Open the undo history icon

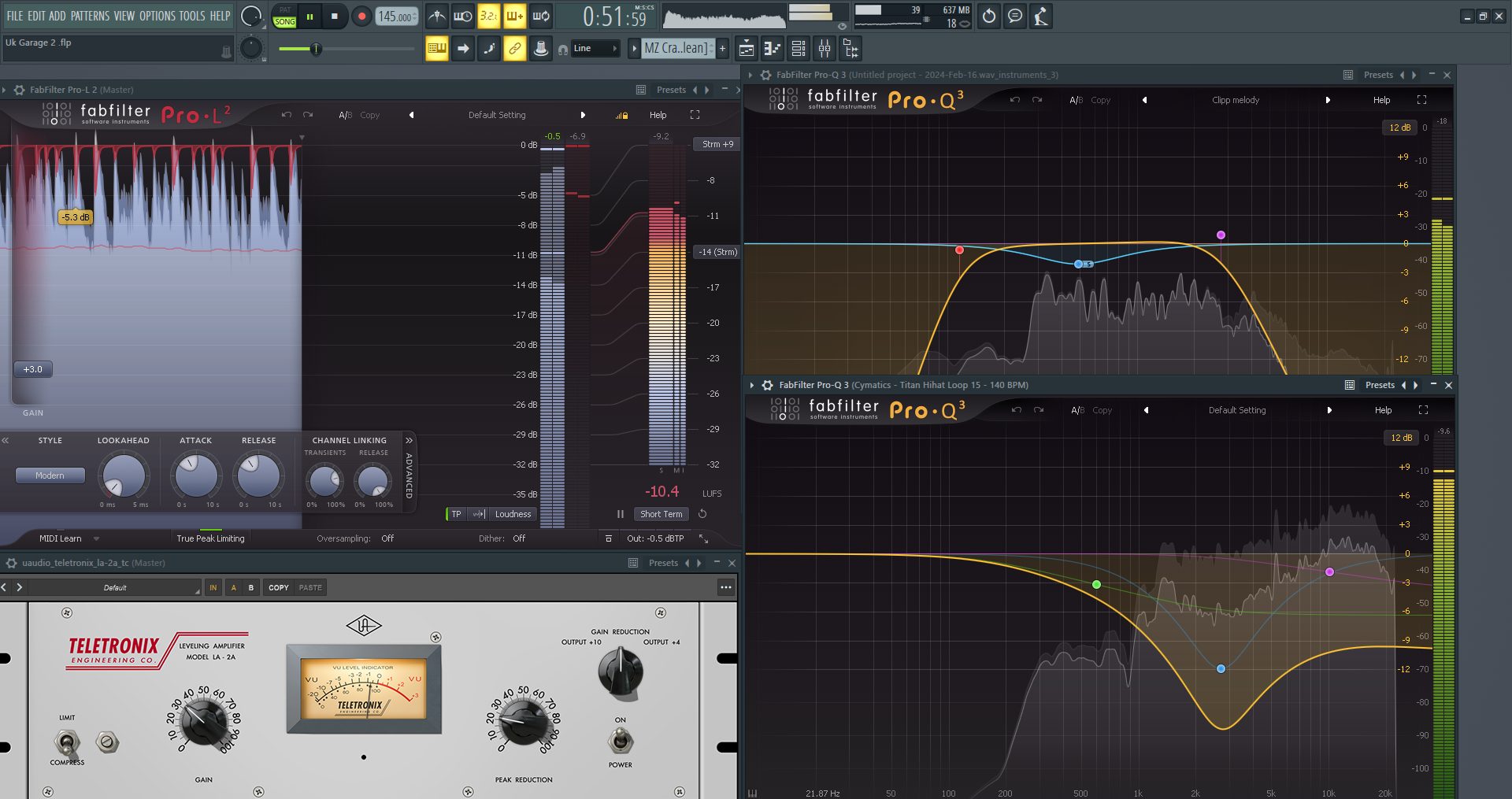pyautogui.click(x=989, y=16)
